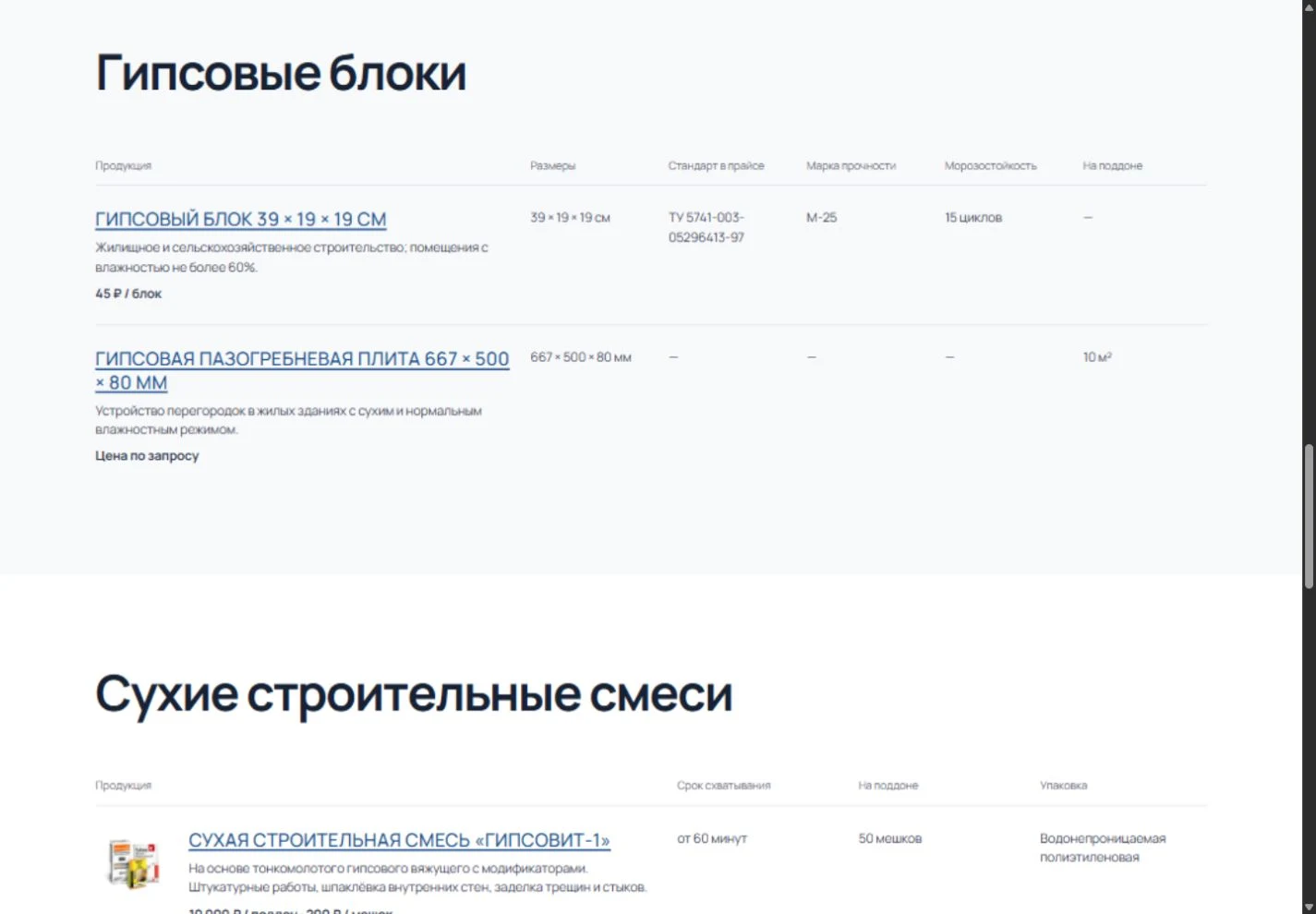
Task: Click the На поддоне header in dry mixes table
Action: (887, 786)
